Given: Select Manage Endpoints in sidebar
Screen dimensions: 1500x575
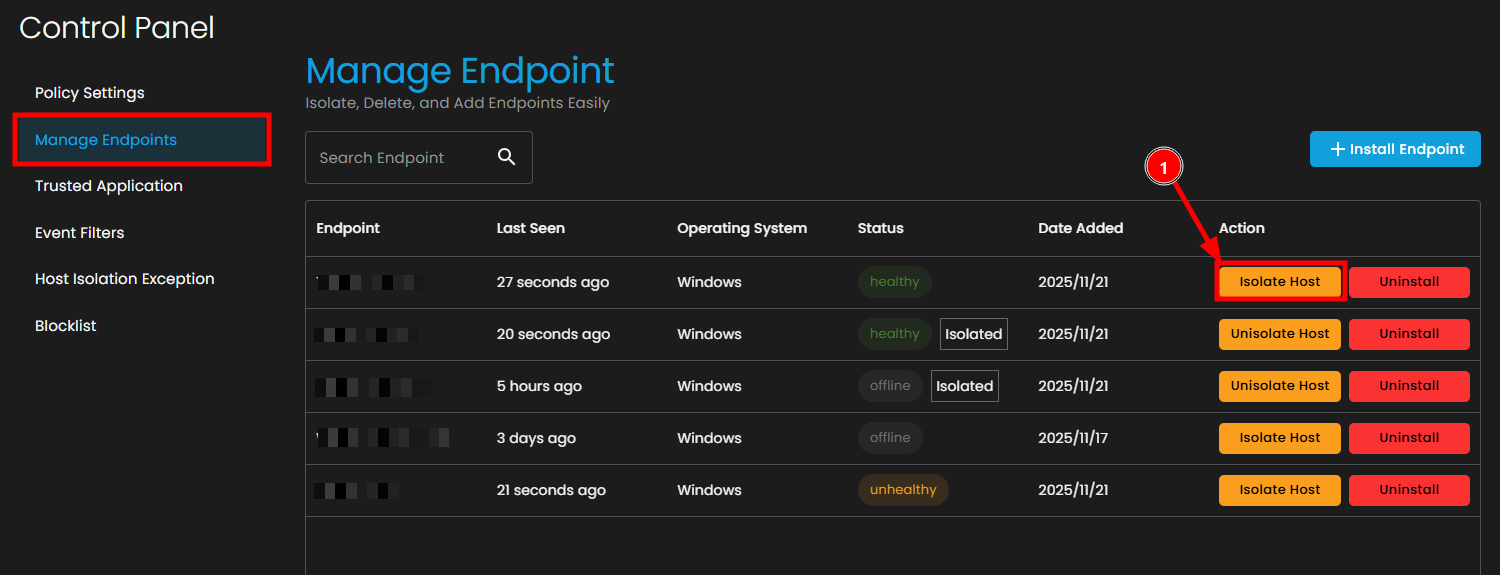Looking at the screenshot, I should (x=106, y=140).
